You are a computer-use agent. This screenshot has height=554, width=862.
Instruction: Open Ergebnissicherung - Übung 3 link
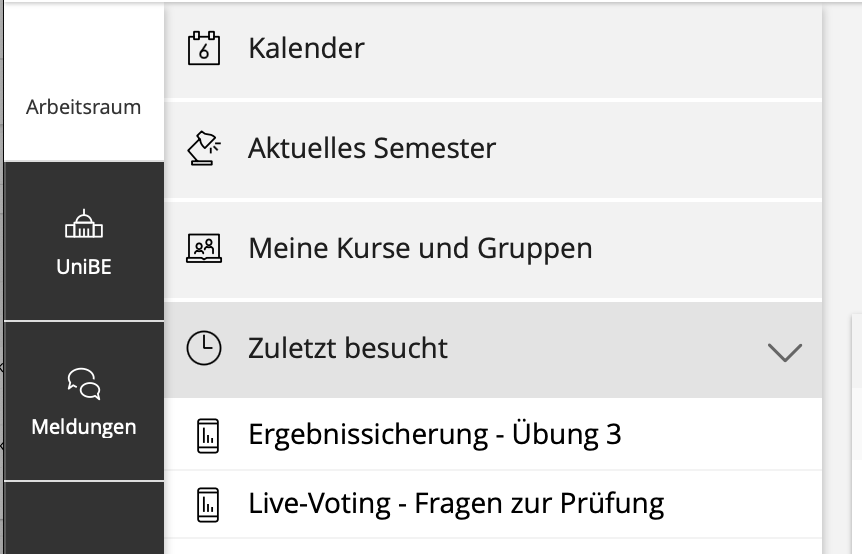[435, 435]
